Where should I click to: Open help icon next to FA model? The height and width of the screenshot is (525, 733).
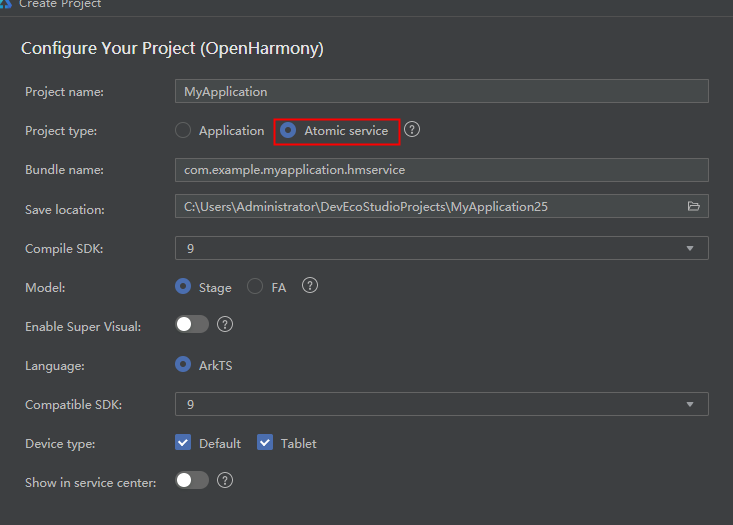coord(310,285)
